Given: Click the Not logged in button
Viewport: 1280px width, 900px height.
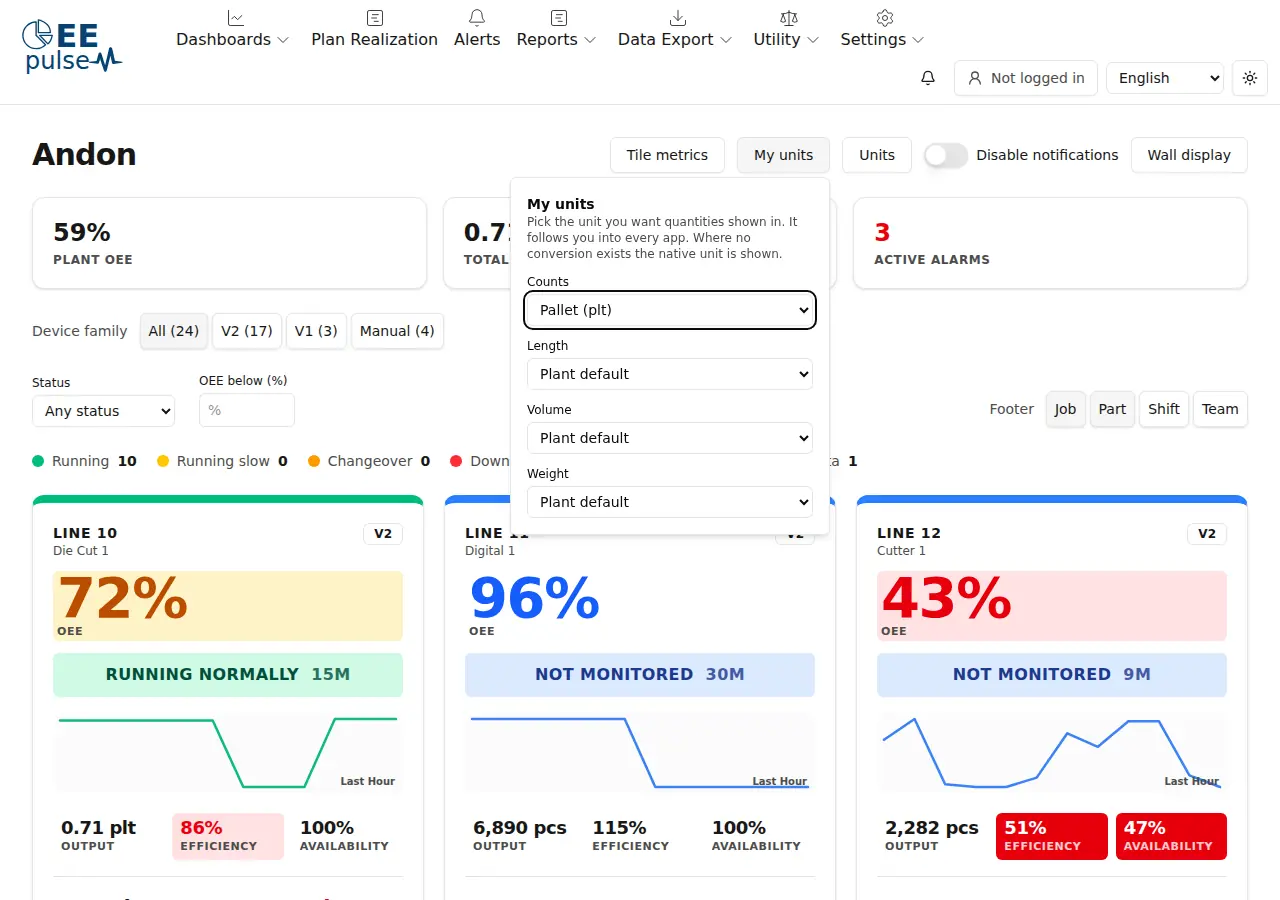Looking at the screenshot, I should point(1026,78).
